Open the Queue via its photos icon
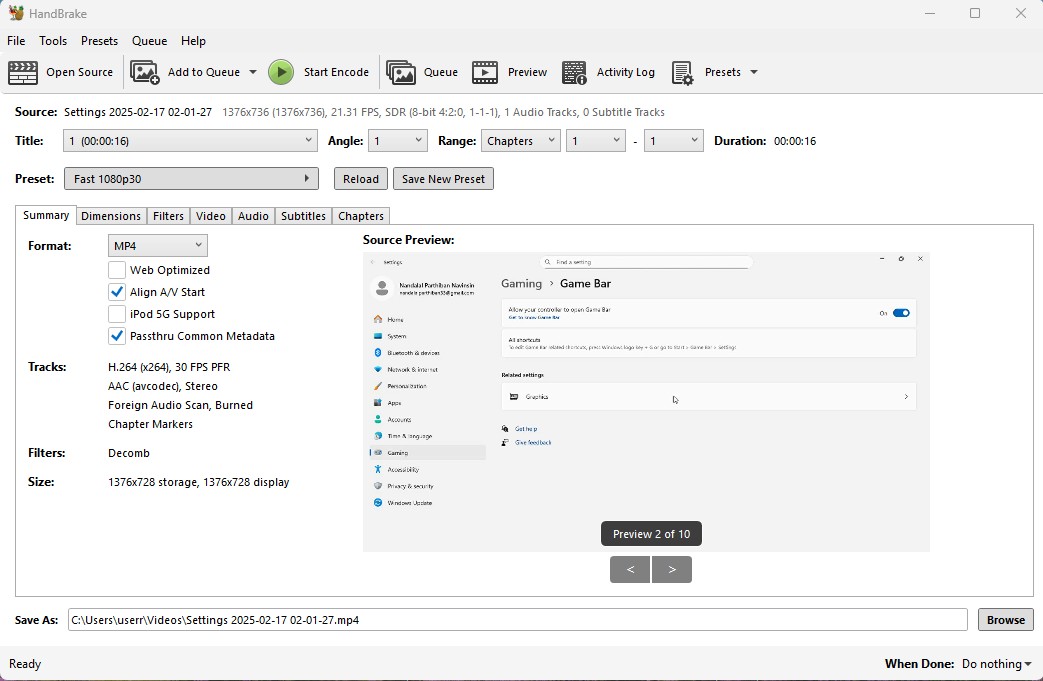 (400, 72)
